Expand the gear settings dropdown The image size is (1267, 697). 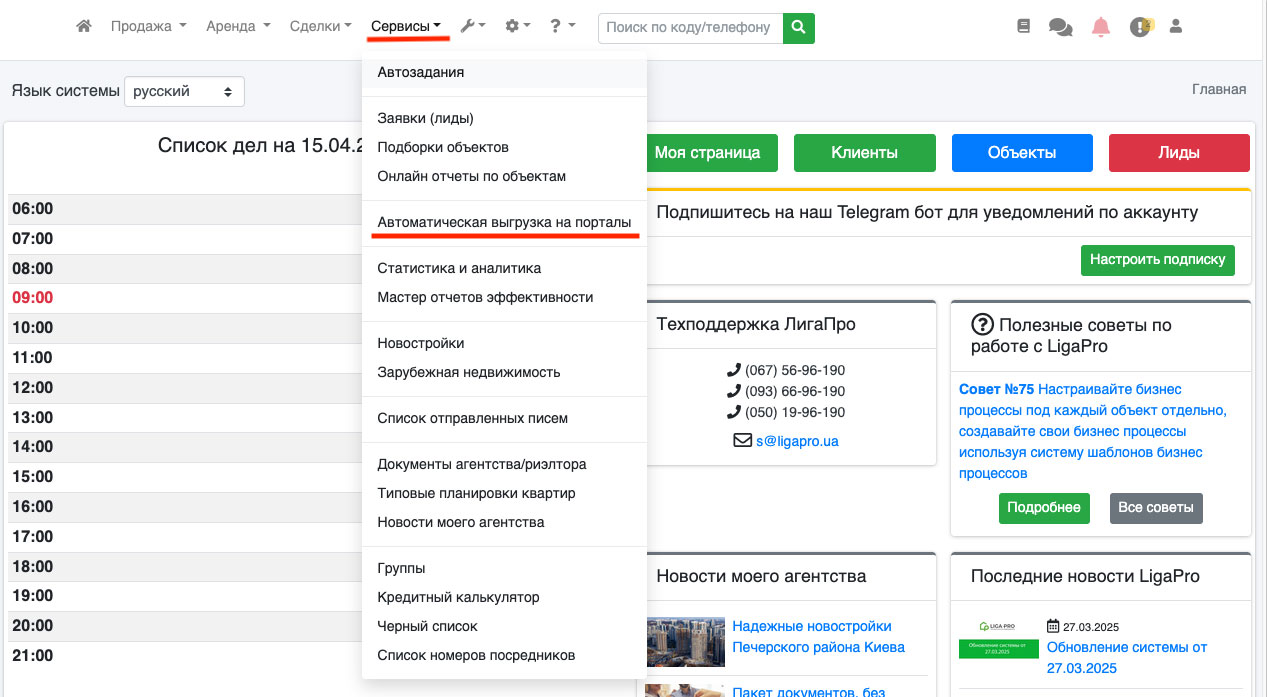click(517, 27)
